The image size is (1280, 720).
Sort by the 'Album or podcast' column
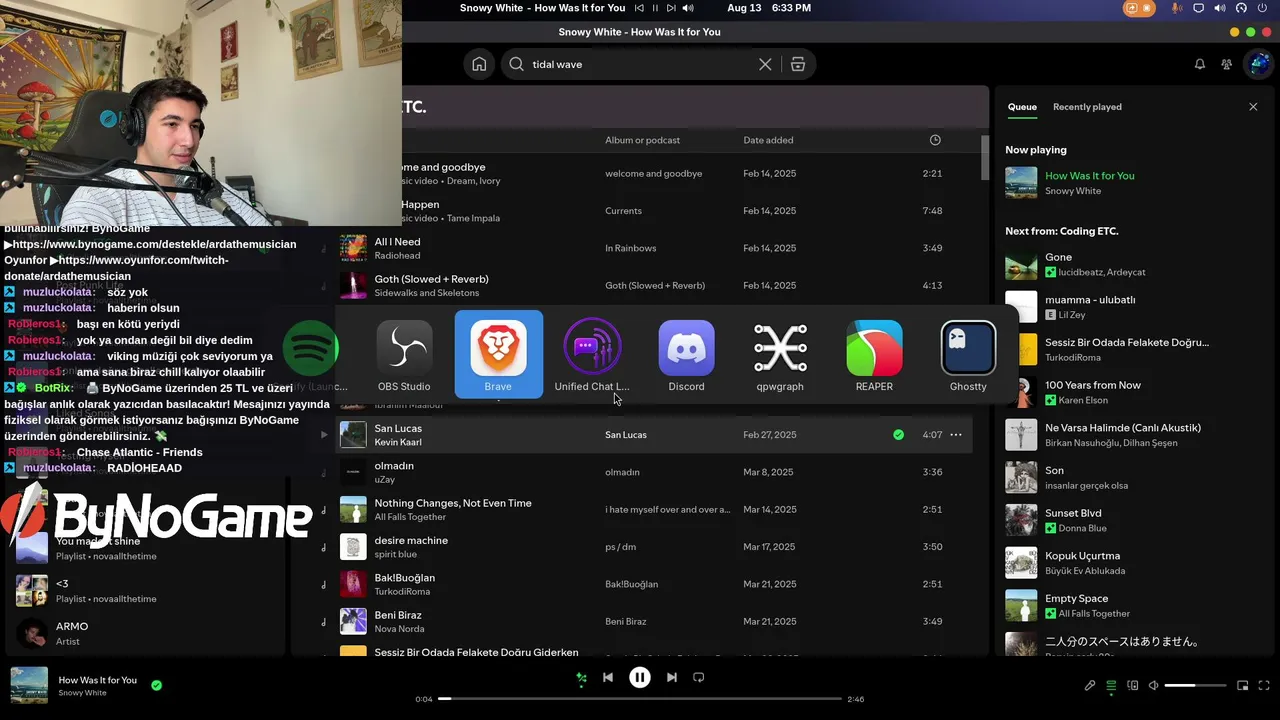coord(642,140)
